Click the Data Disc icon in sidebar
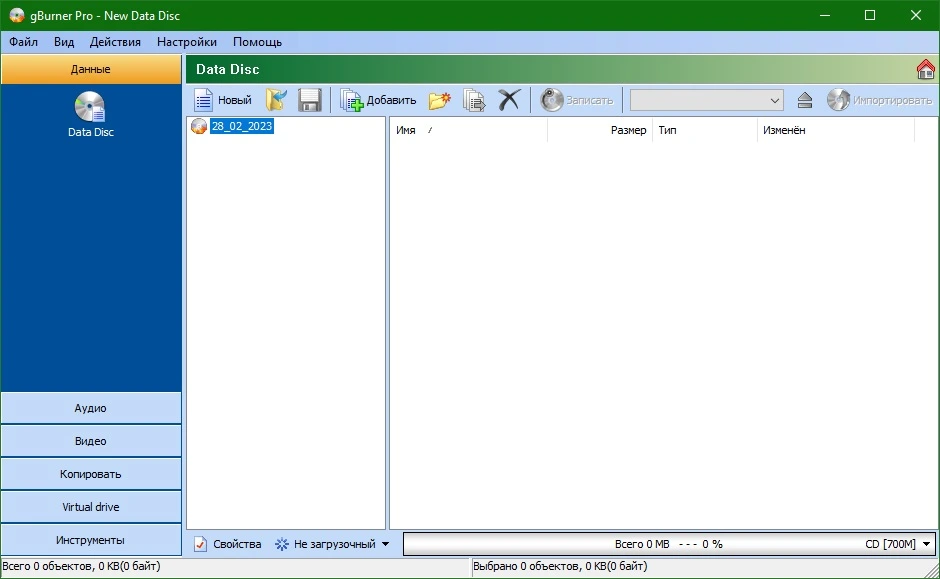The height and width of the screenshot is (579, 940). click(90, 114)
